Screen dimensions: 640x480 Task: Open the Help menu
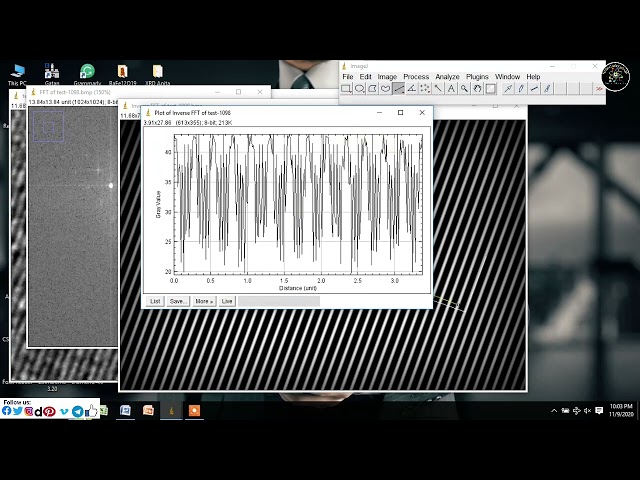pyautogui.click(x=533, y=77)
